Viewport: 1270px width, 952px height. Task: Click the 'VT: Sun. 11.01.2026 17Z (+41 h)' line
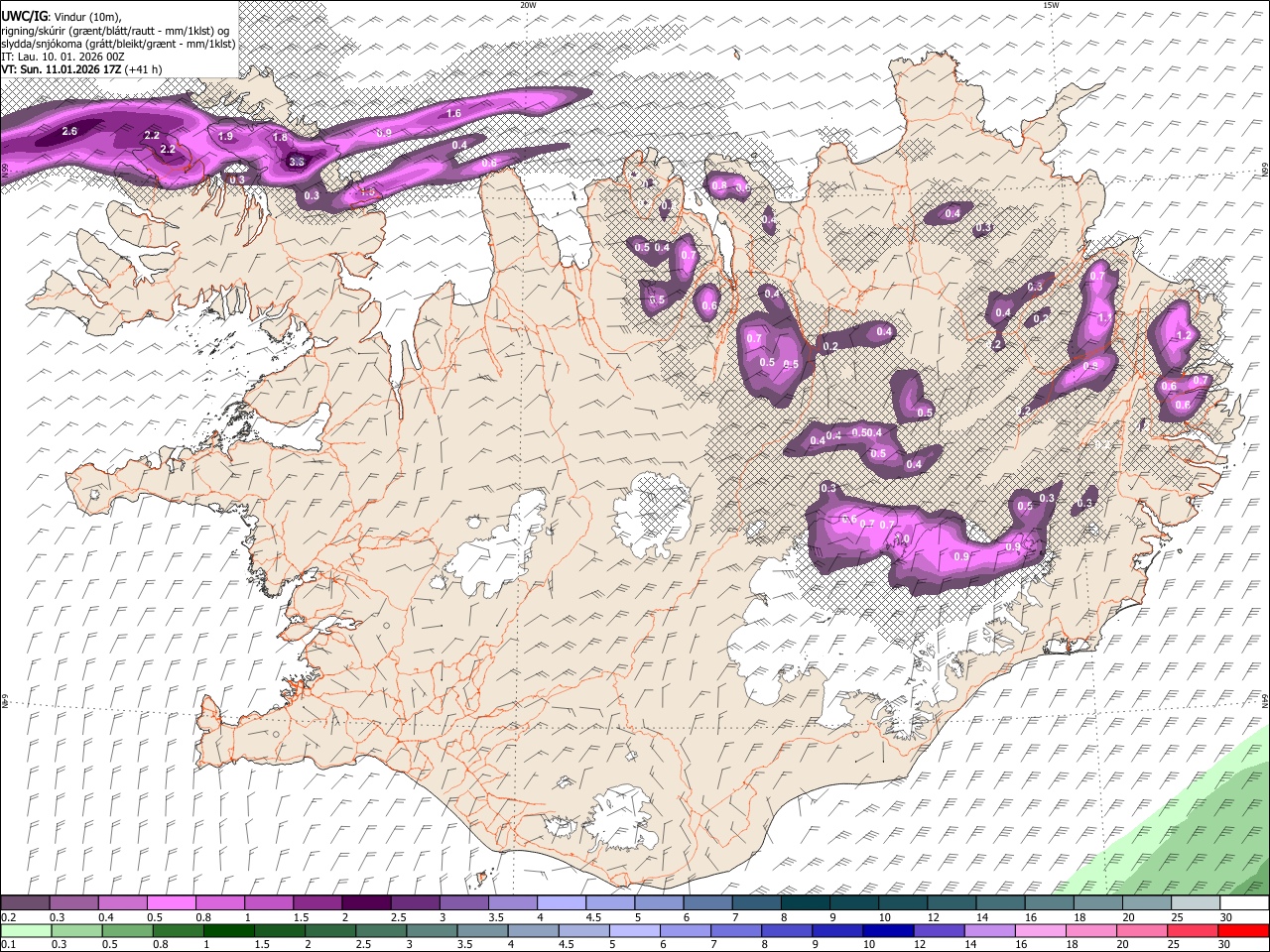point(81,69)
